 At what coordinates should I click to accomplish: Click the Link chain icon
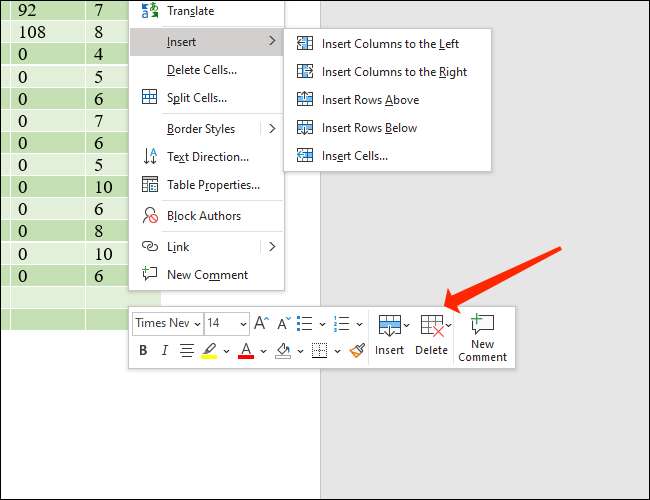point(150,246)
